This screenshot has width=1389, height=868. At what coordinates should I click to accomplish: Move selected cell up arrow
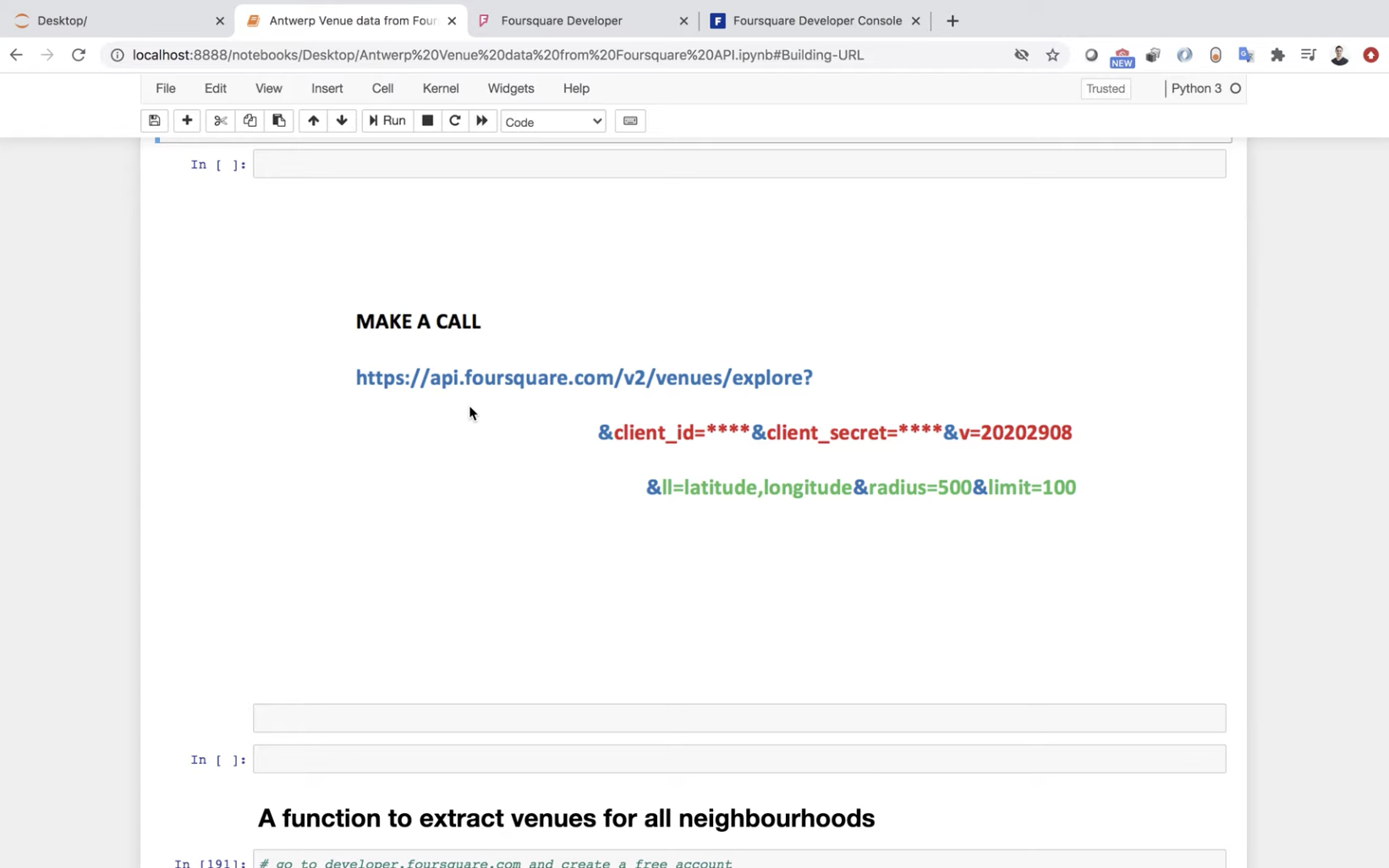point(313,121)
